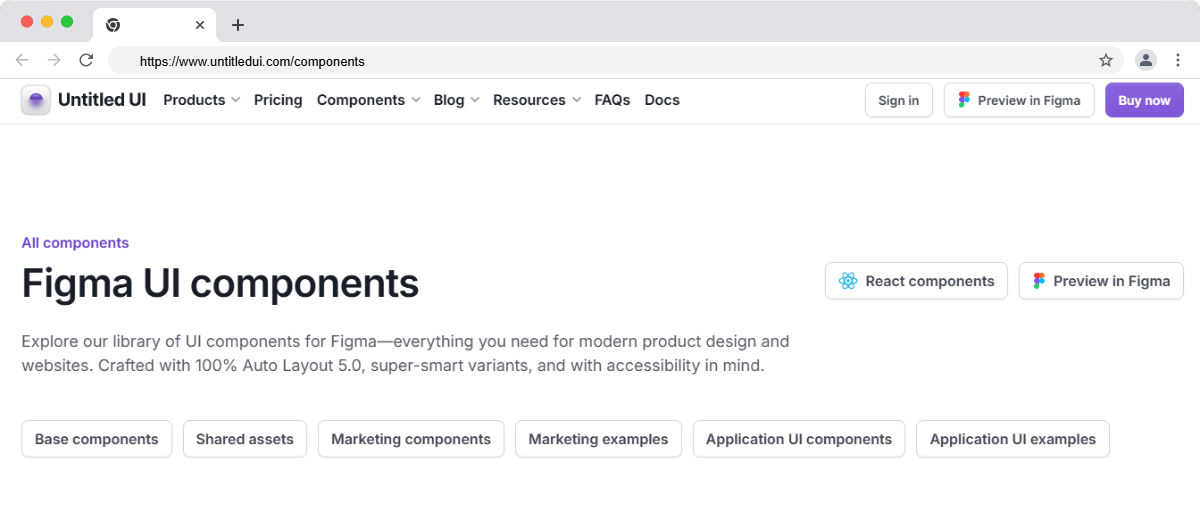This screenshot has height=512, width=1200.
Task: Click the Figma UI components heading
Action: pos(220,283)
